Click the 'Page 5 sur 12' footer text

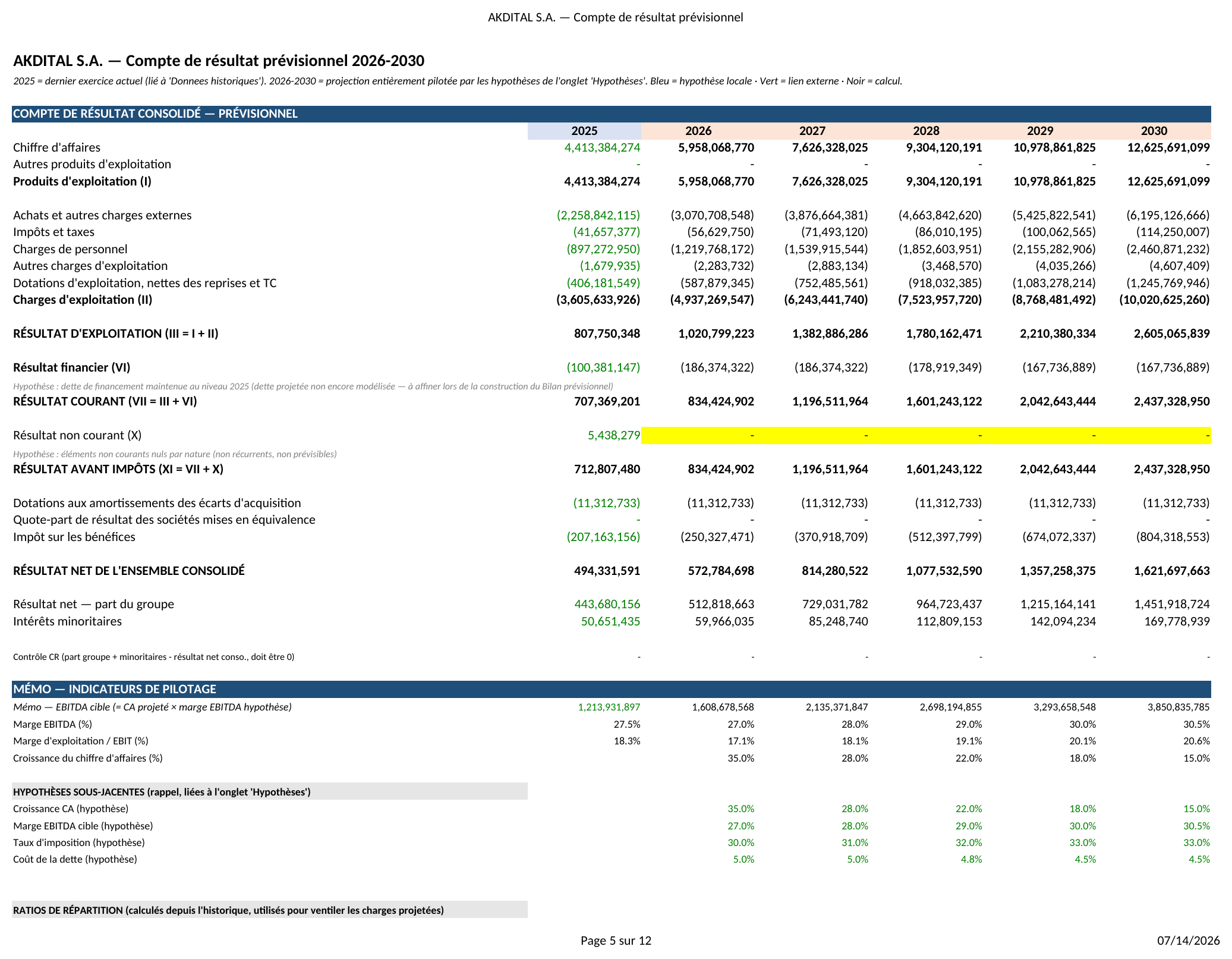[x=616, y=941]
